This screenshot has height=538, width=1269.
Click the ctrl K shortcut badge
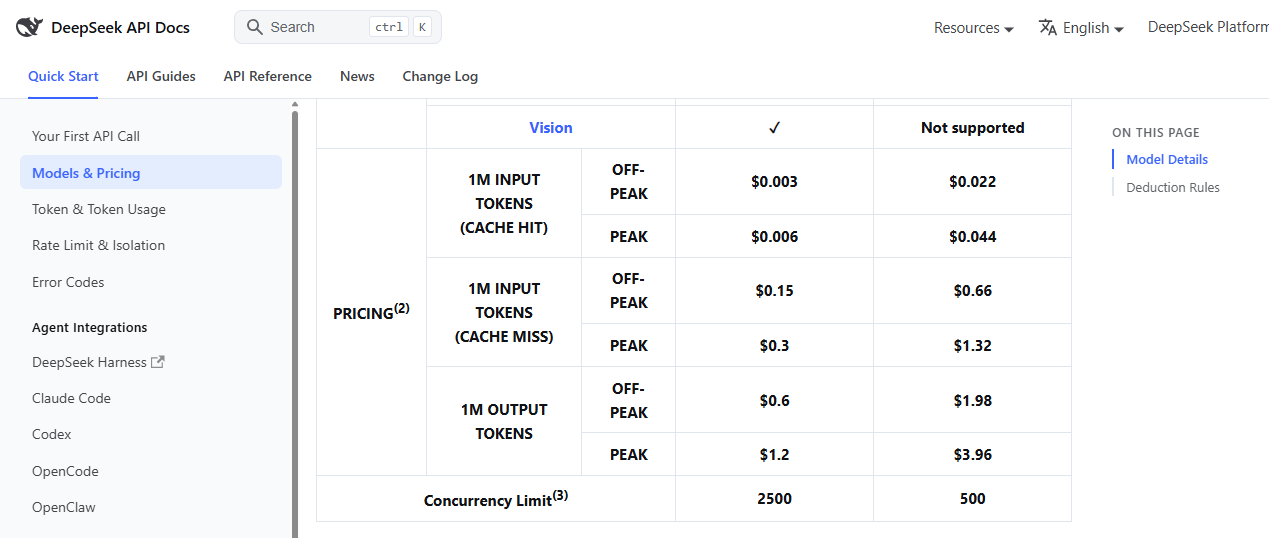[400, 27]
